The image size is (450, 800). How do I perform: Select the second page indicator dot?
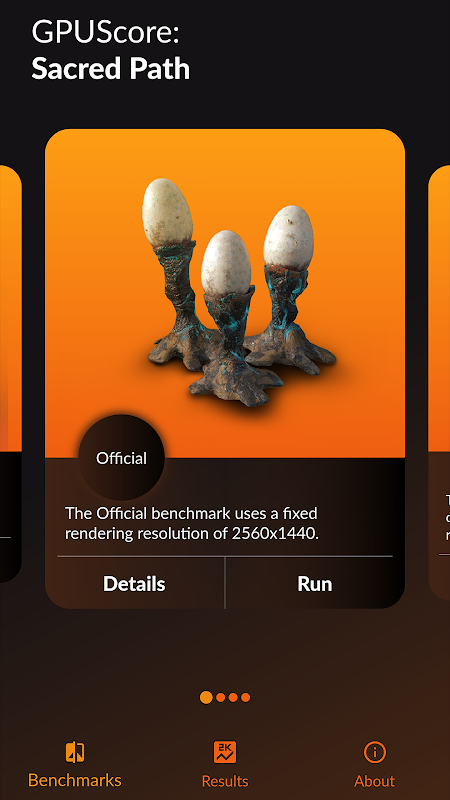tap(220, 697)
